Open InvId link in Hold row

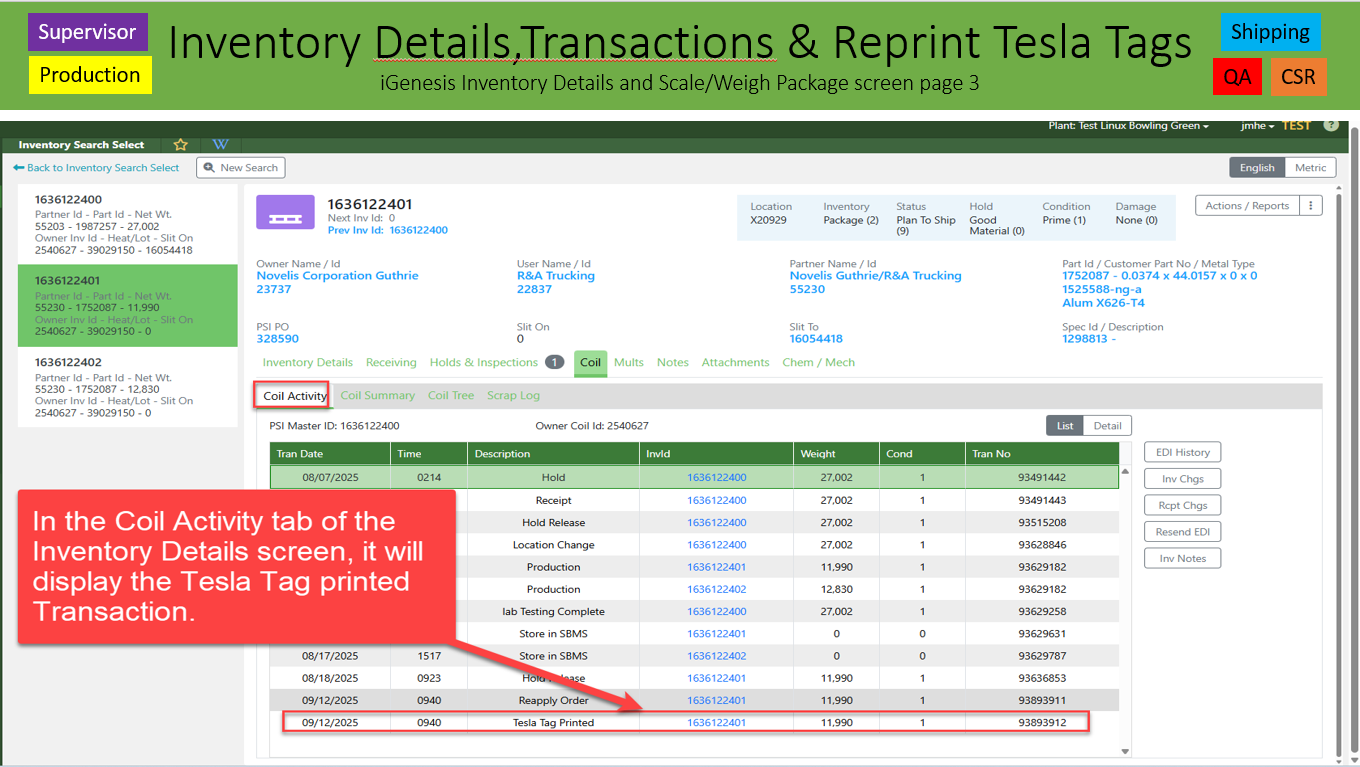[x=716, y=478]
